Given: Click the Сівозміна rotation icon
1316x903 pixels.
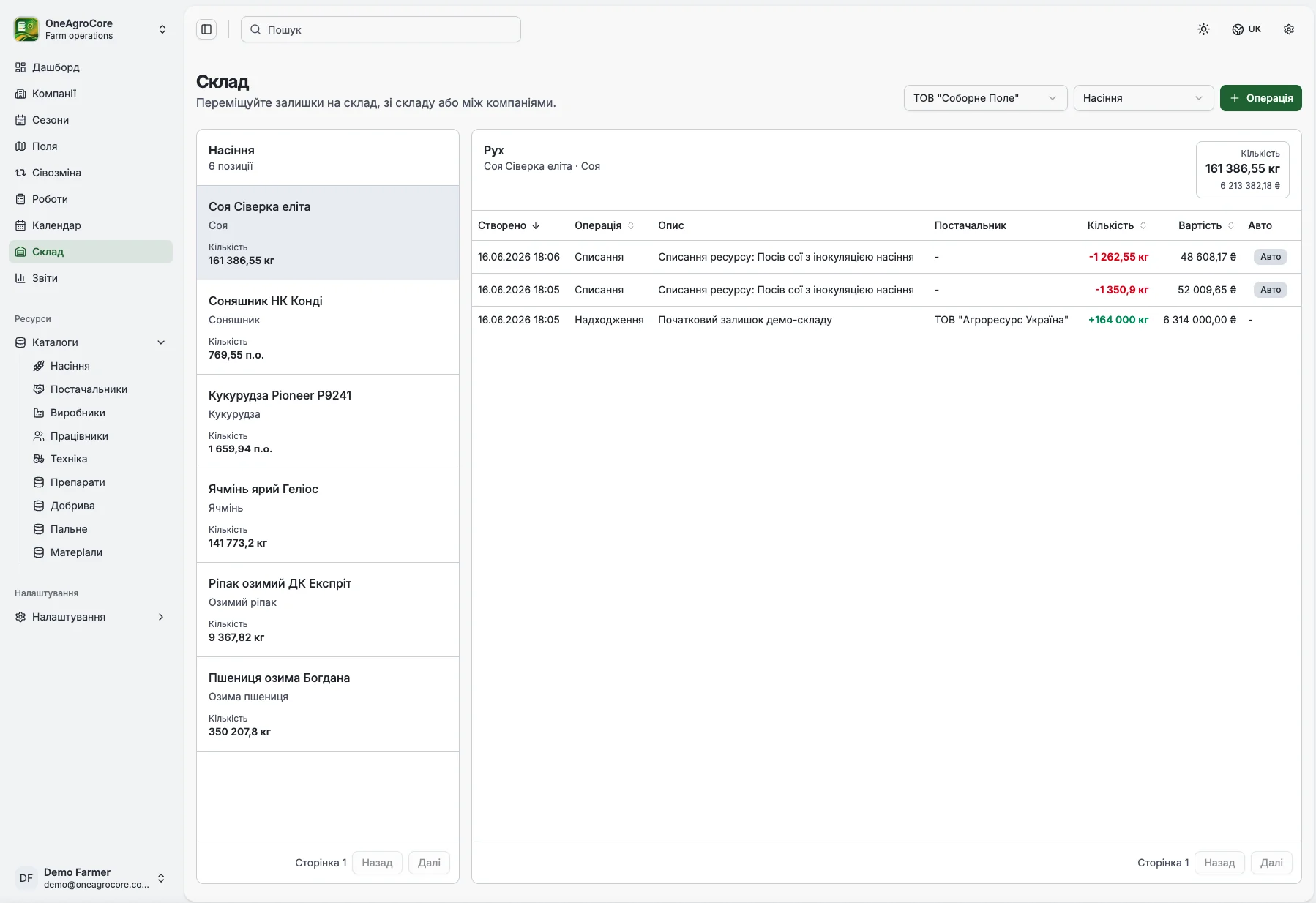Looking at the screenshot, I should pos(20,173).
